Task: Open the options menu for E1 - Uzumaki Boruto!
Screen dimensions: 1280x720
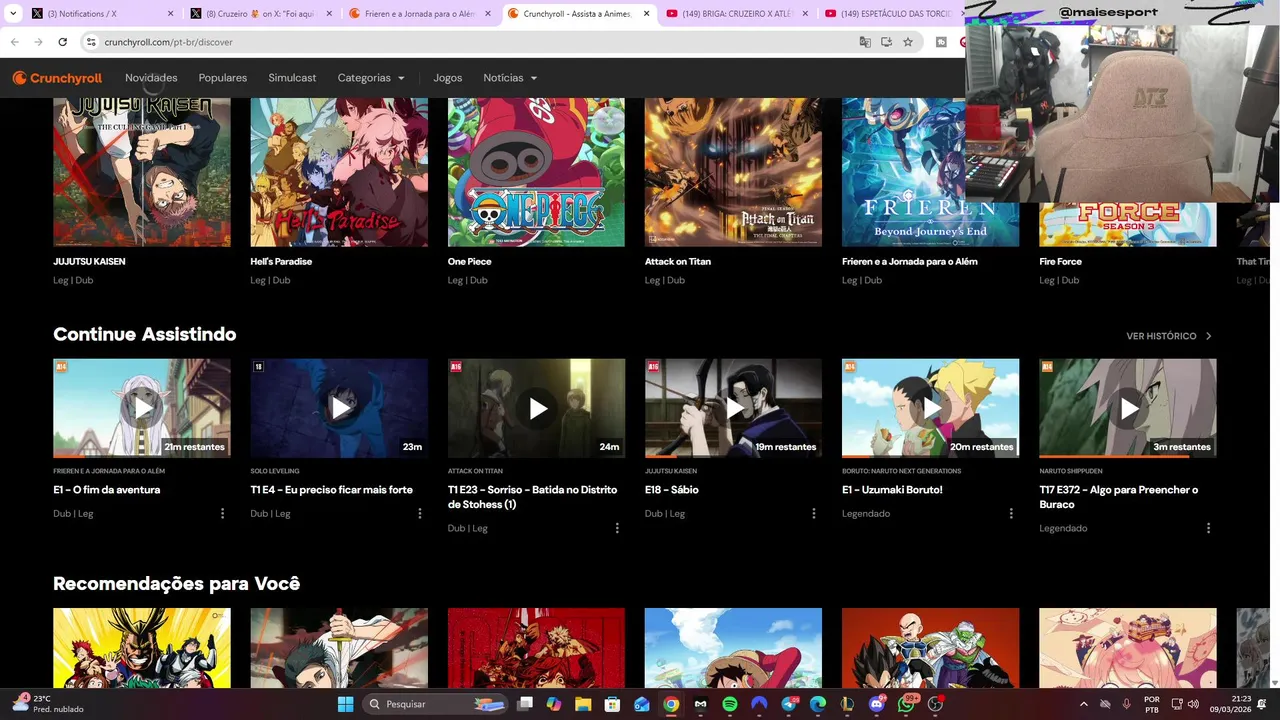Action: click(x=1011, y=513)
